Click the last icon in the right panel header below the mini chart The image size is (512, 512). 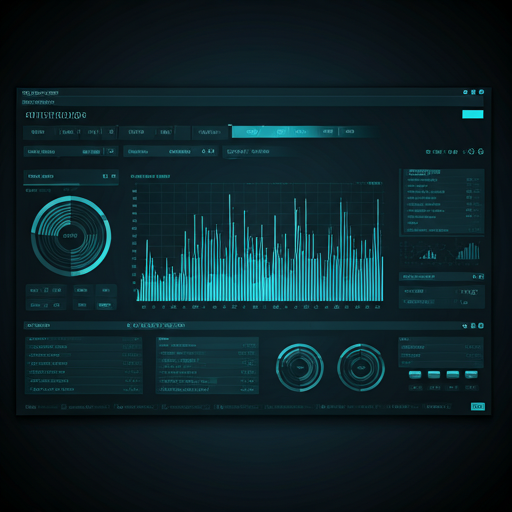point(481,277)
